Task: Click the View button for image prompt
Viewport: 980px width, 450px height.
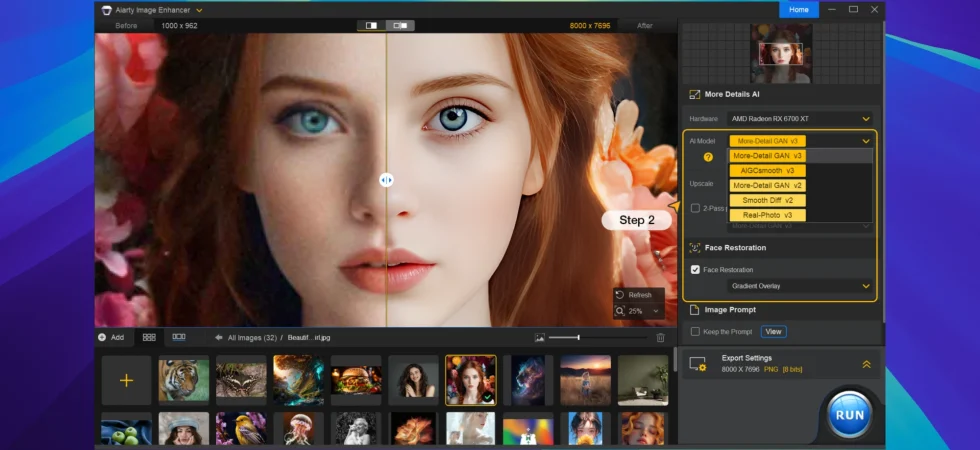Action: pyautogui.click(x=773, y=331)
